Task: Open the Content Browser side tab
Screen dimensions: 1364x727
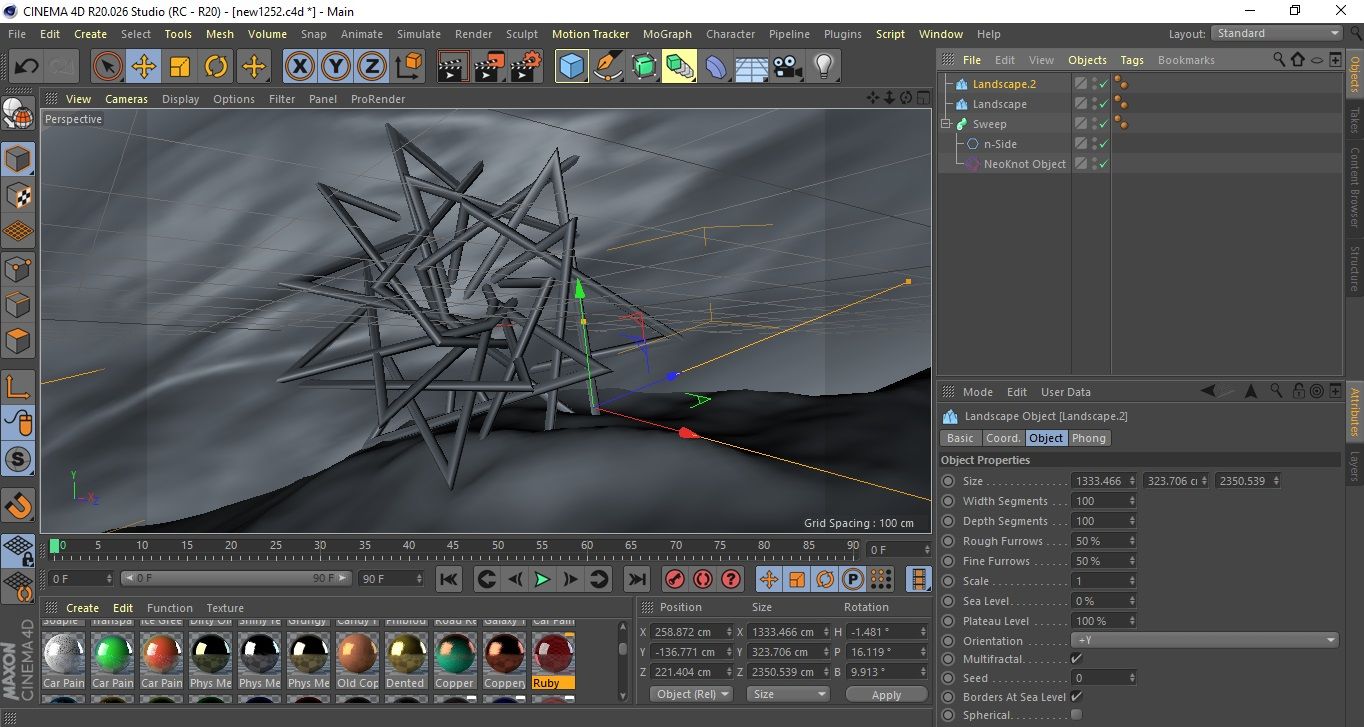Action: (1354, 188)
